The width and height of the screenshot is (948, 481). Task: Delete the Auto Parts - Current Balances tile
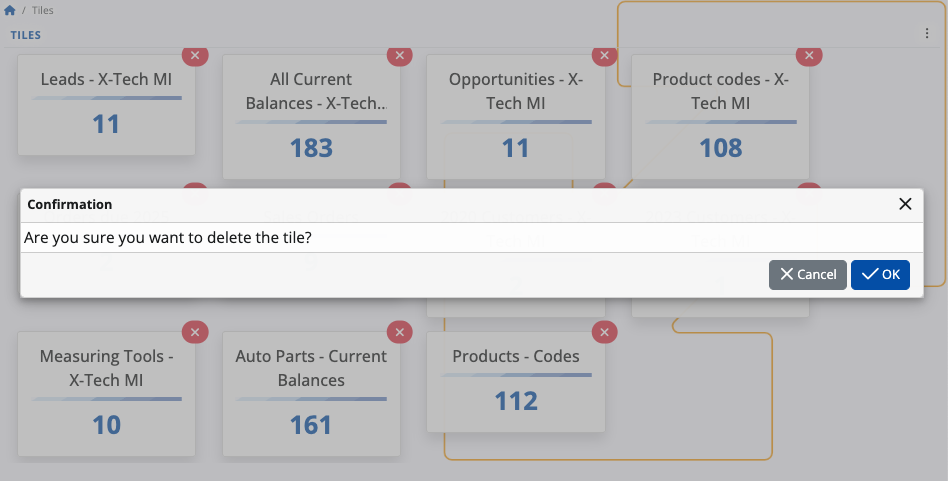click(x=399, y=332)
